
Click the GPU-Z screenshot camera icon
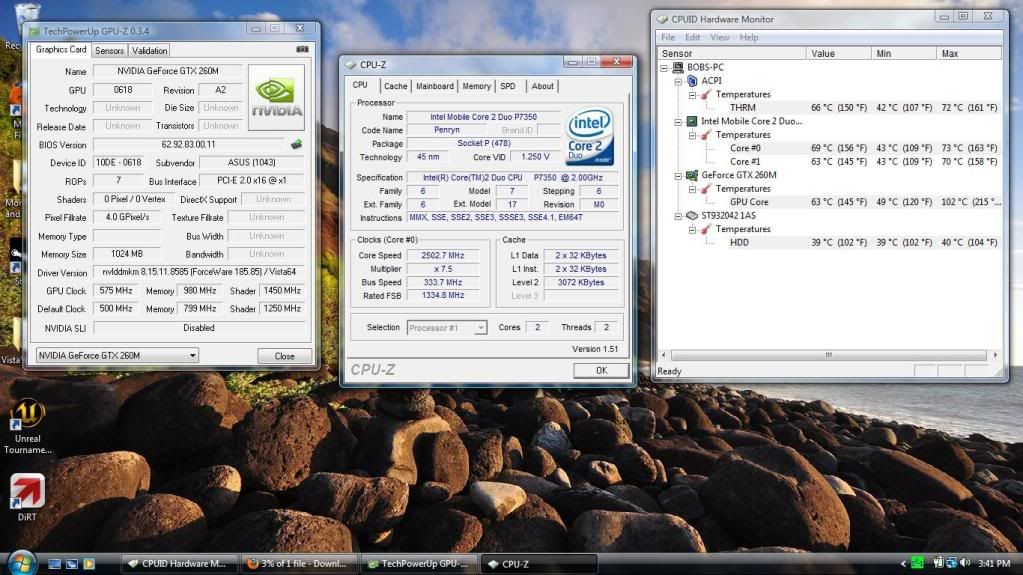[302, 49]
